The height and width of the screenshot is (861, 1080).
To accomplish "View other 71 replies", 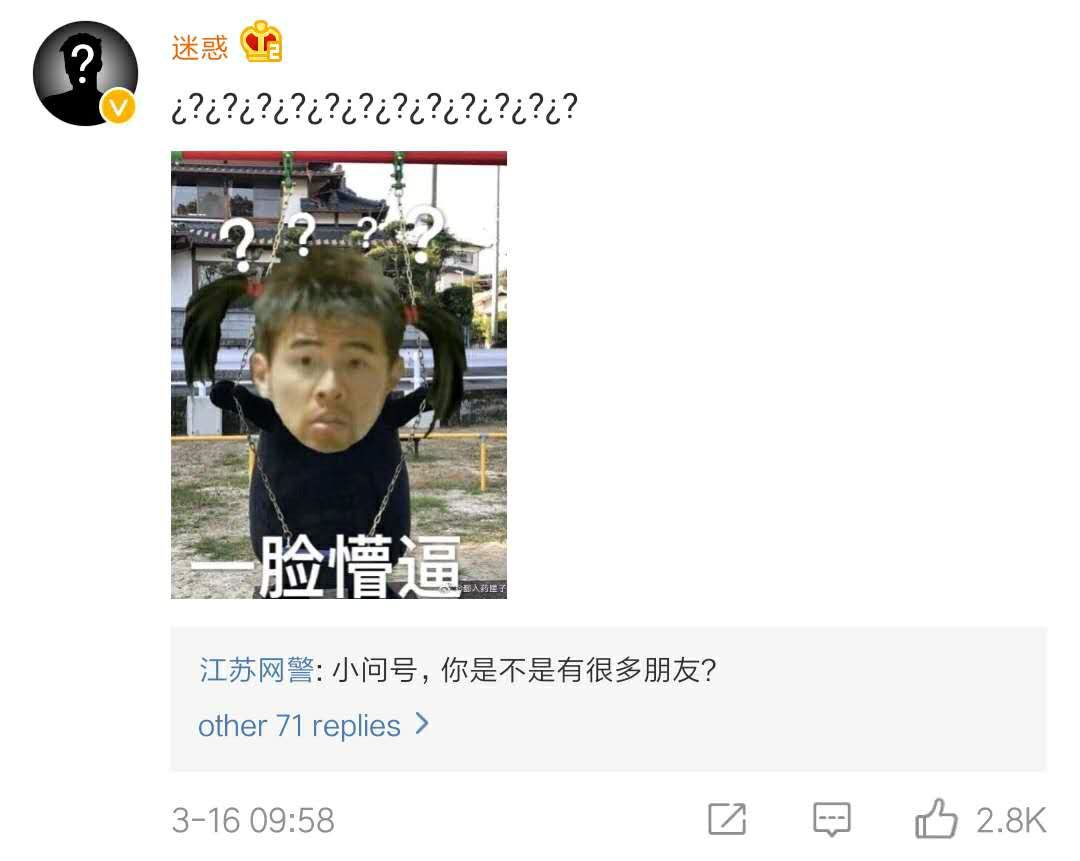I will click(299, 726).
